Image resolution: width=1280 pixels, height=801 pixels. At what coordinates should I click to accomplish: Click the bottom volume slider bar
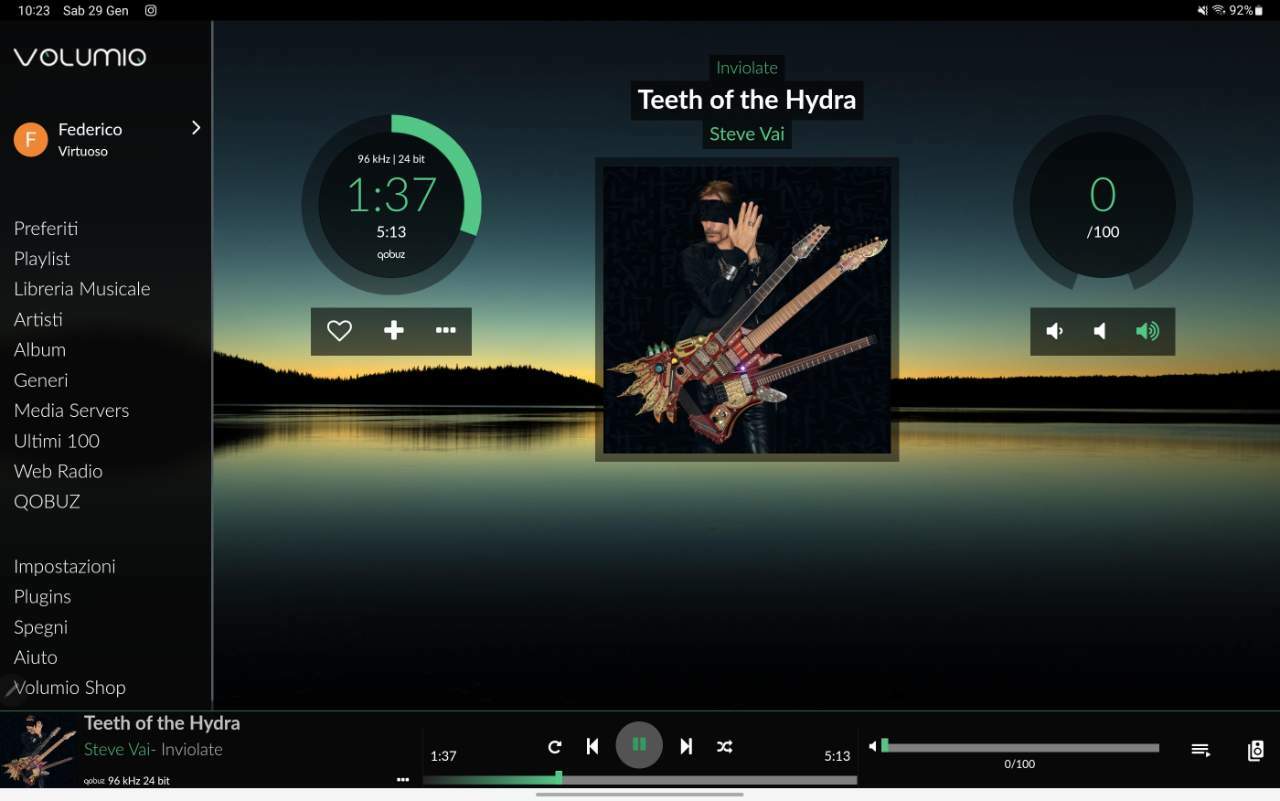click(1020, 747)
